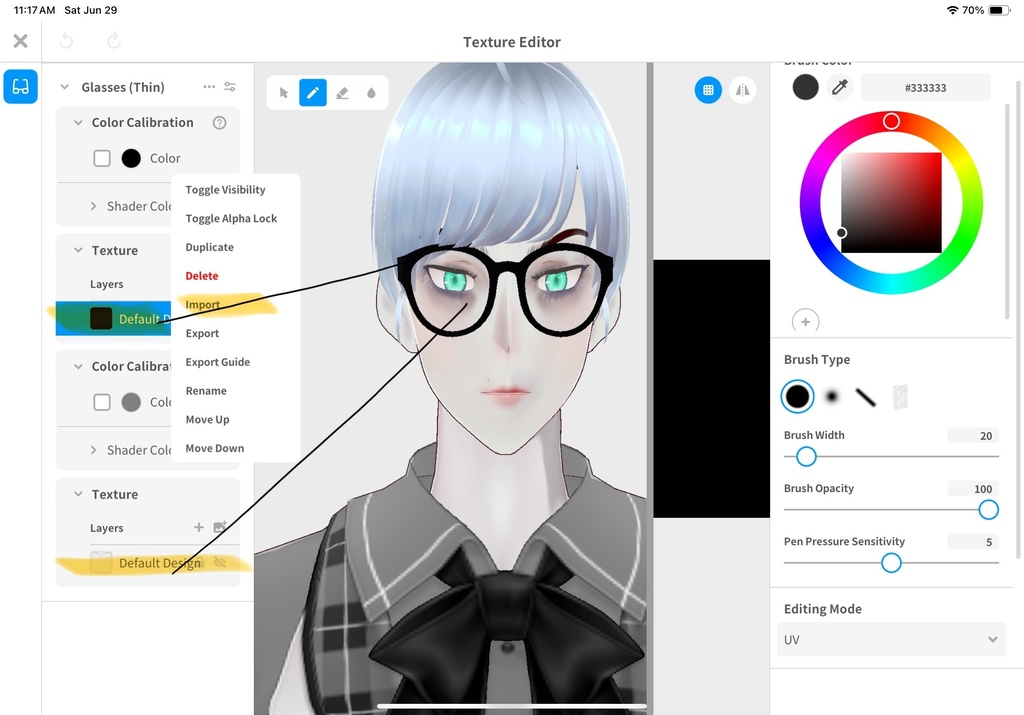Screen dimensions: 1024x715
Task: Select Move Up in the layer menu
Action: pos(207,419)
